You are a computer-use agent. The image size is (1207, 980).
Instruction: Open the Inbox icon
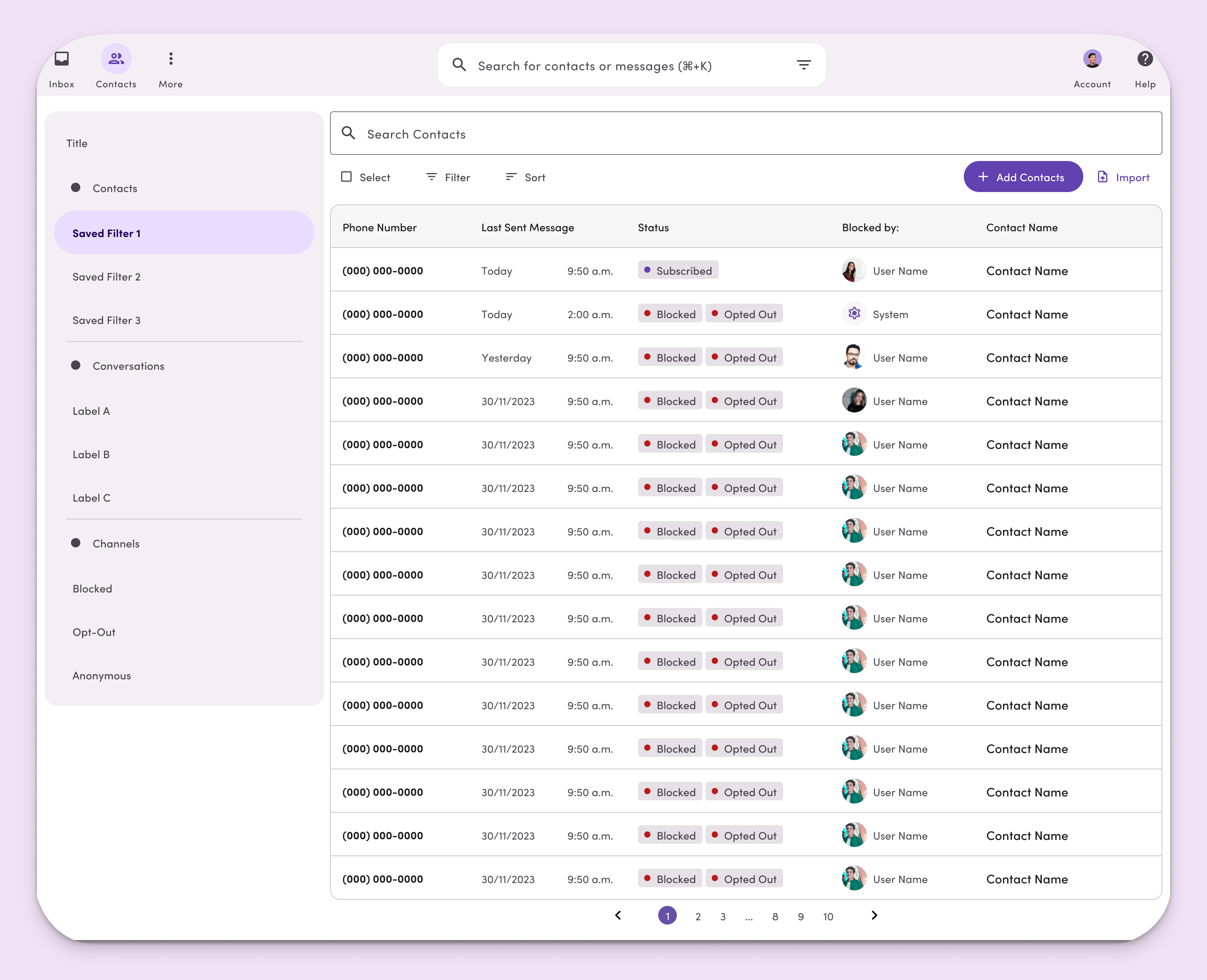[x=62, y=59]
